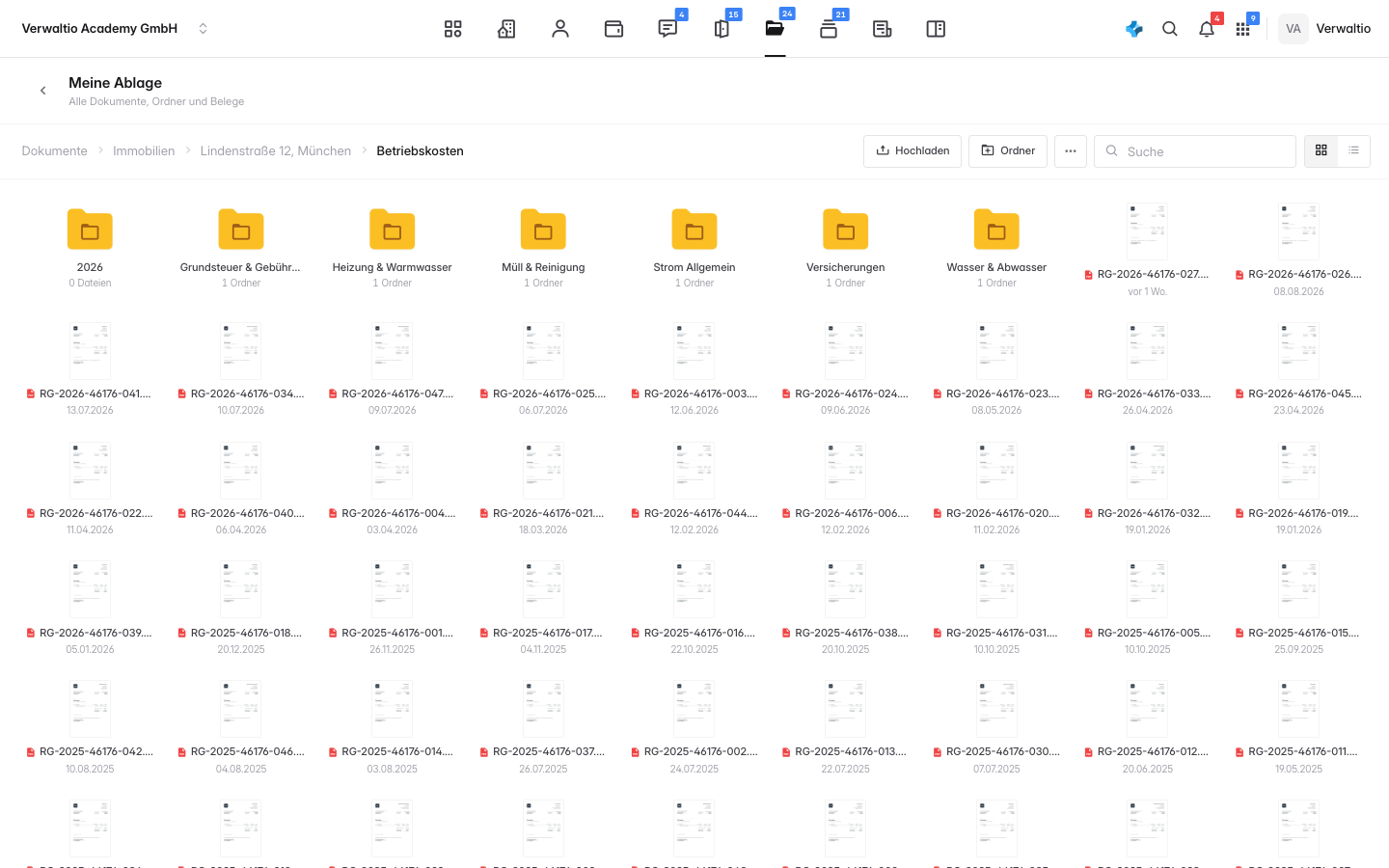Open the person contacts icon in navigation
This screenshot has width=1389, height=868.
pyautogui.click(x=560, y=29)
